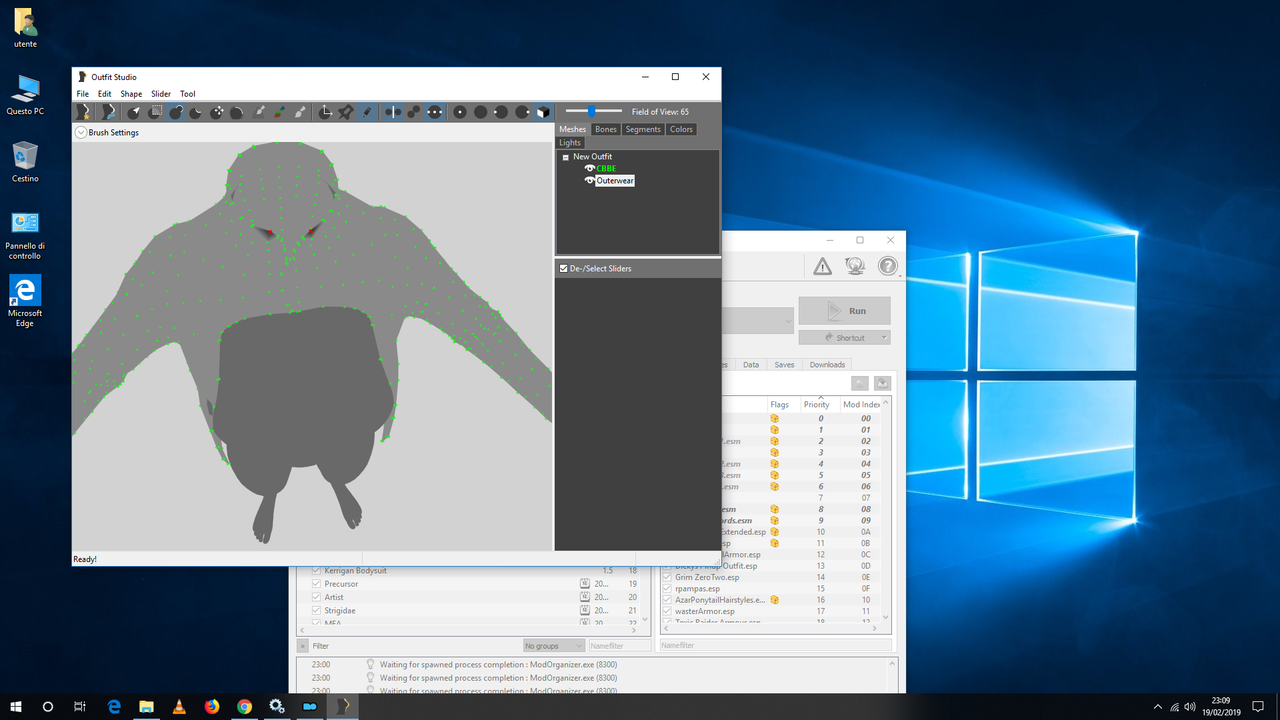Open the Saves tab in Mod Organizer

click(784, 365)
